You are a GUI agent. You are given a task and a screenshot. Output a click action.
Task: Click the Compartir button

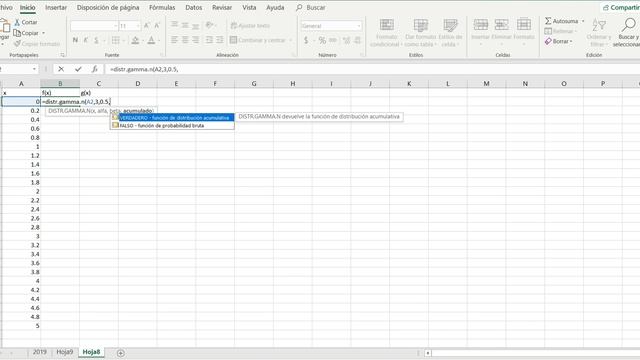point(621,7)
